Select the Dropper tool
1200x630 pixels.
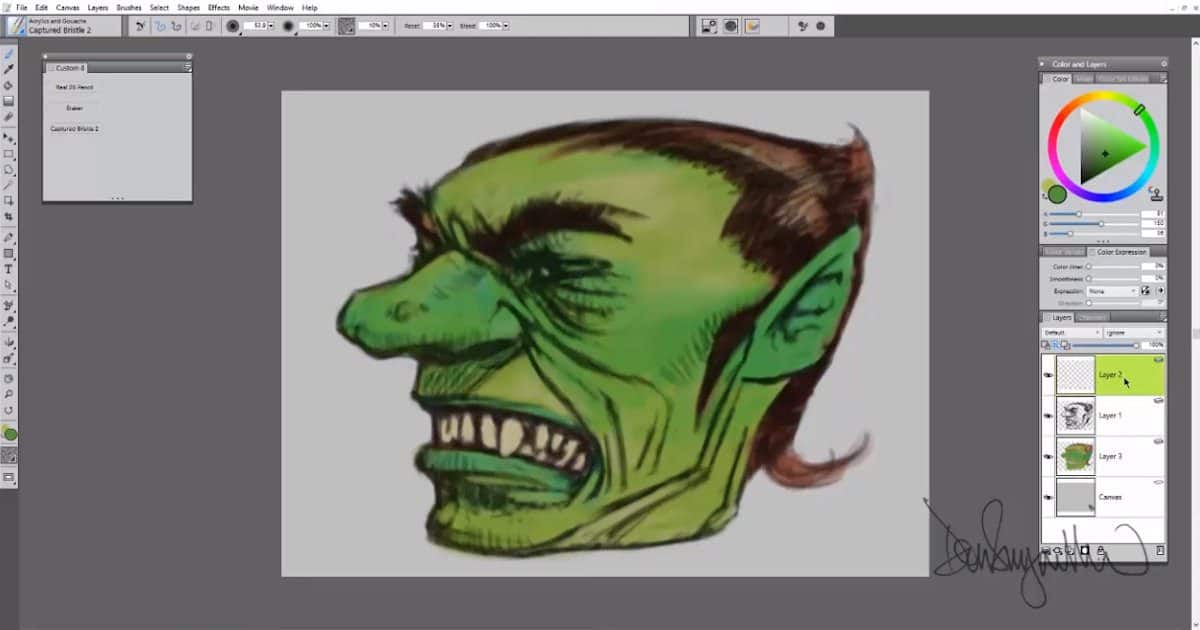(8, 69)
